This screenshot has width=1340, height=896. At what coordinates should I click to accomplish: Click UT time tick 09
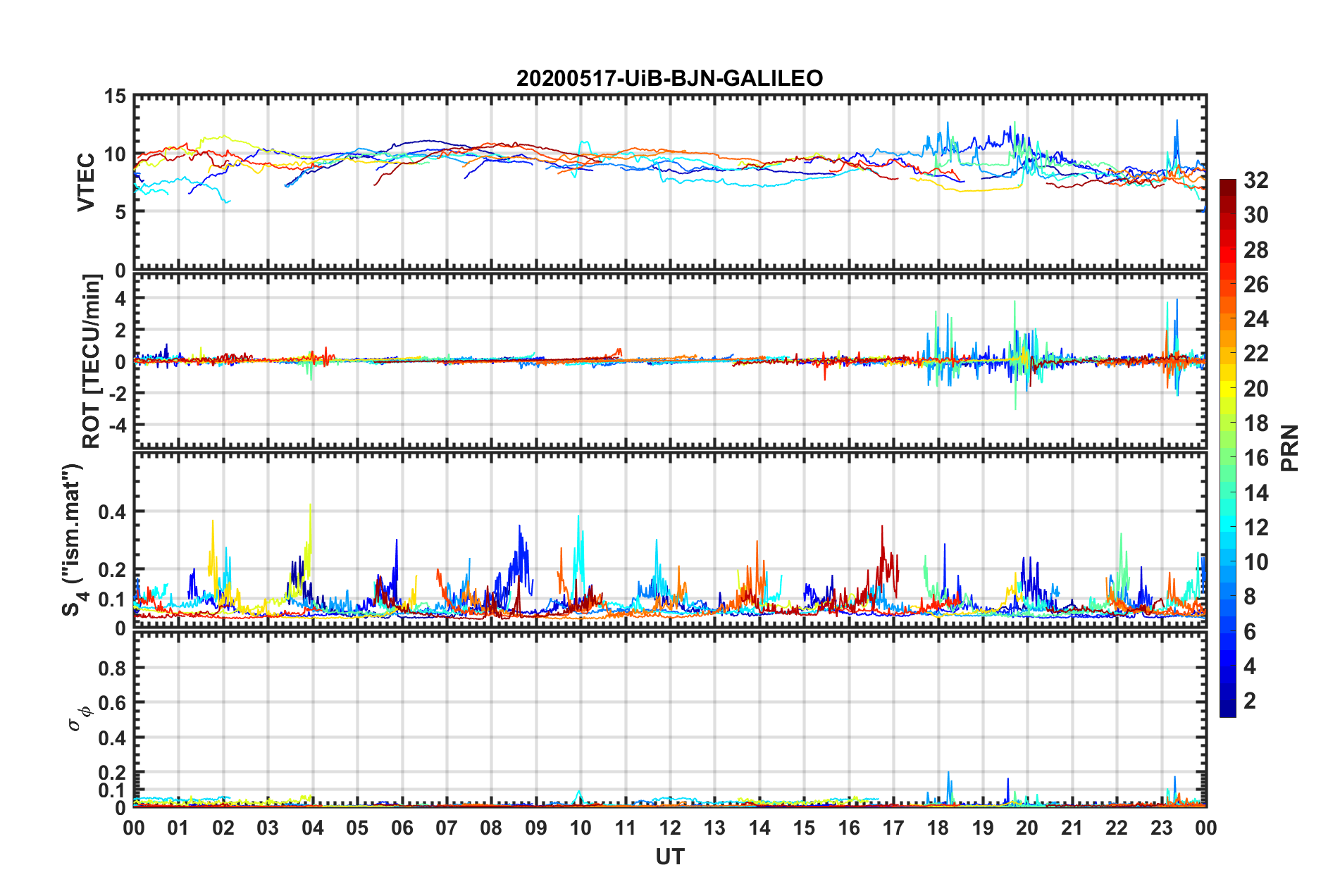[536, 828]
